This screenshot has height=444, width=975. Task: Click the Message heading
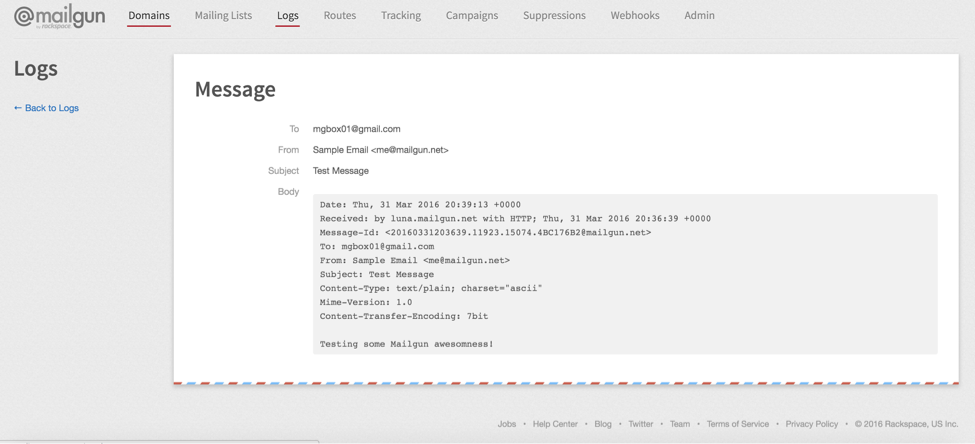click(x=235, y=90)
